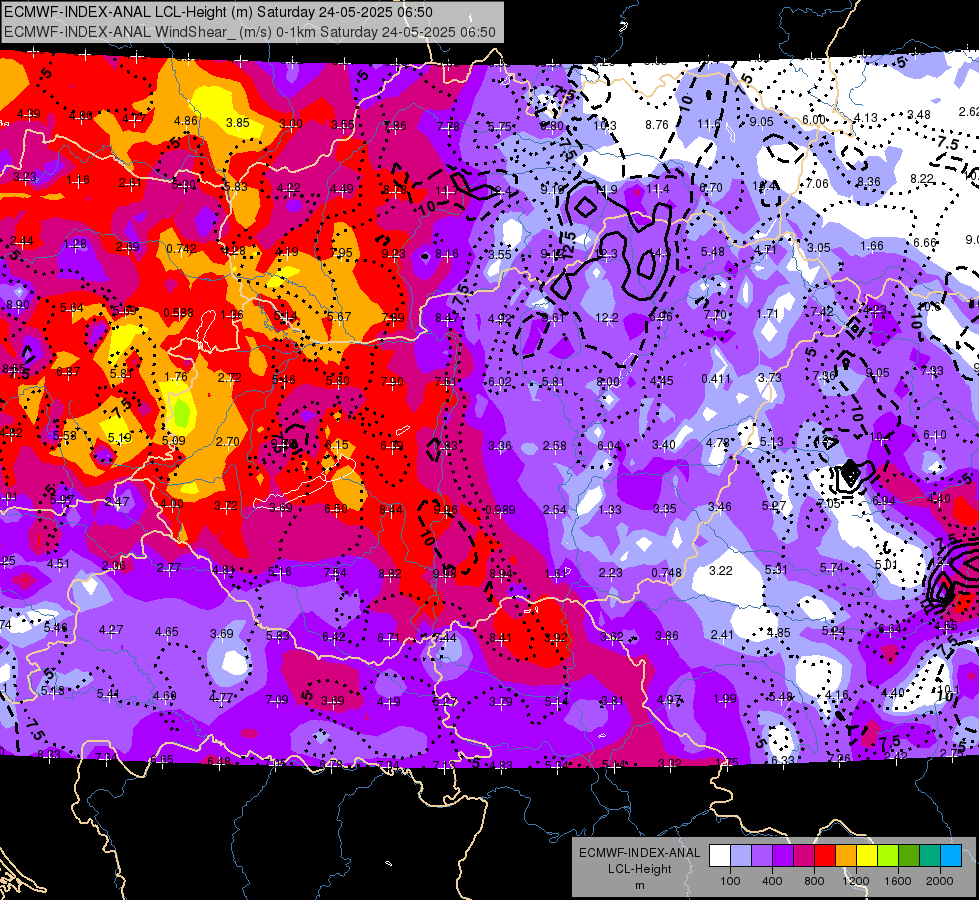Click the wind shear value '1.76'
The width and height of the screenshot is (979, 900).
pos(176,377)
